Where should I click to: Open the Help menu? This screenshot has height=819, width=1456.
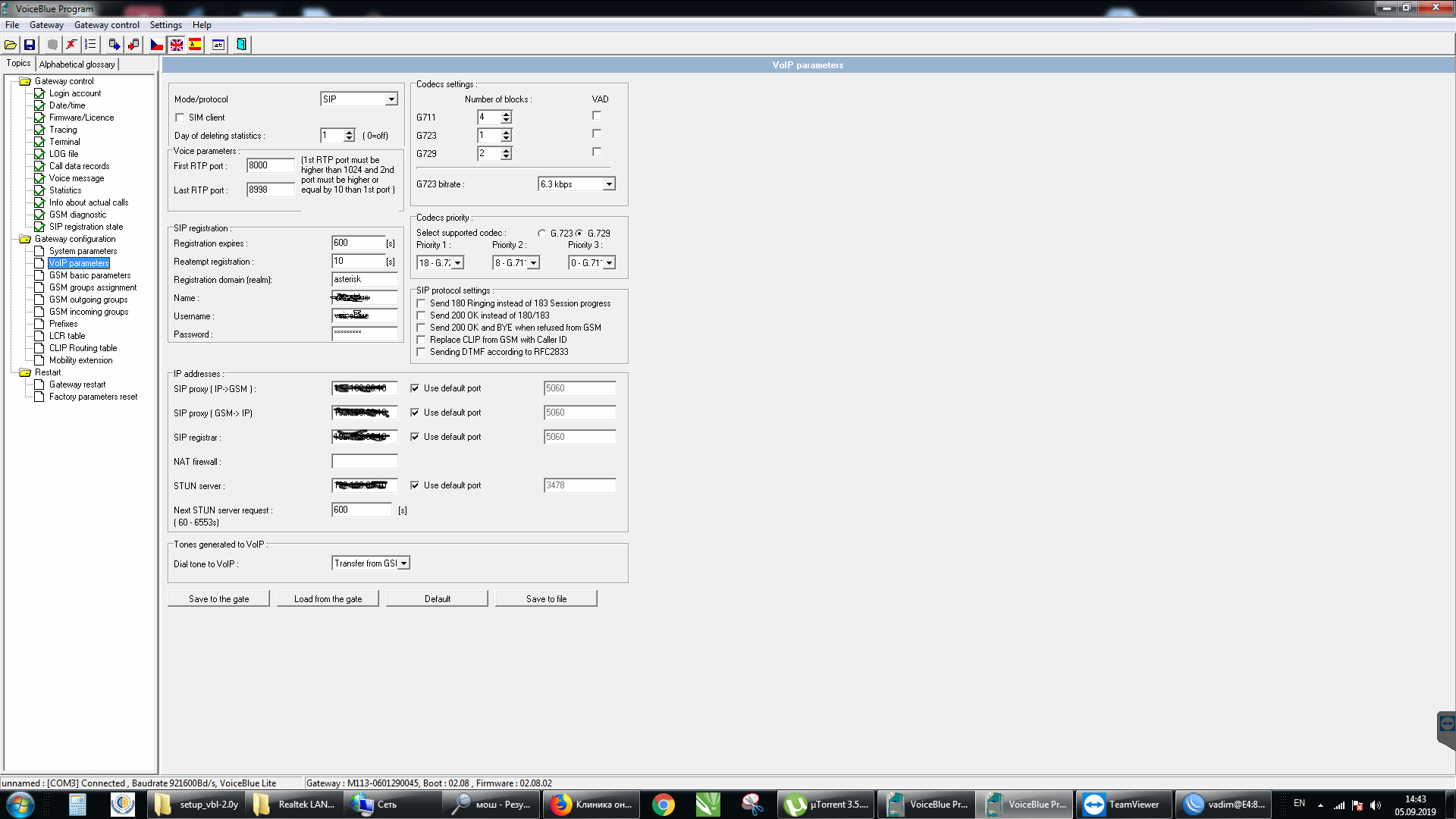[x=202, y=25]
